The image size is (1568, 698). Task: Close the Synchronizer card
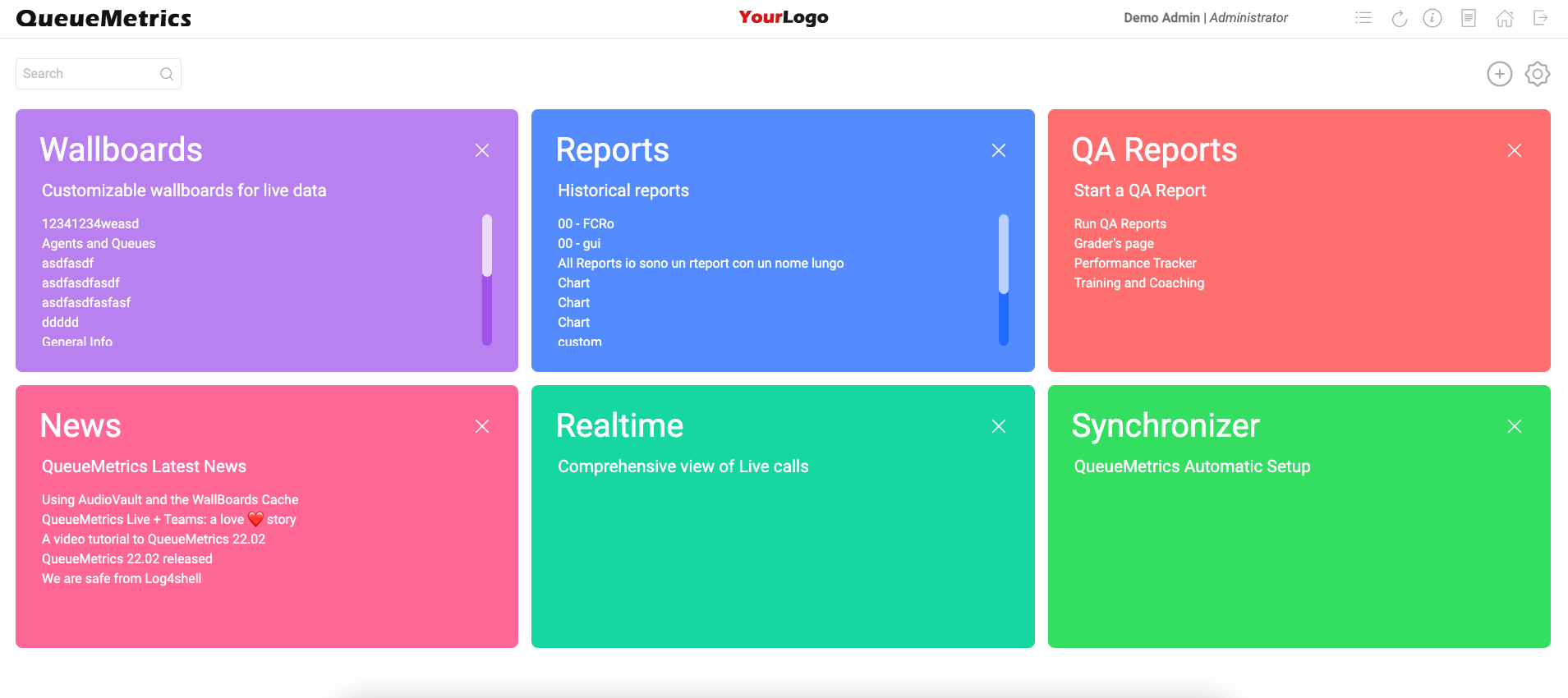point(1515,426)
